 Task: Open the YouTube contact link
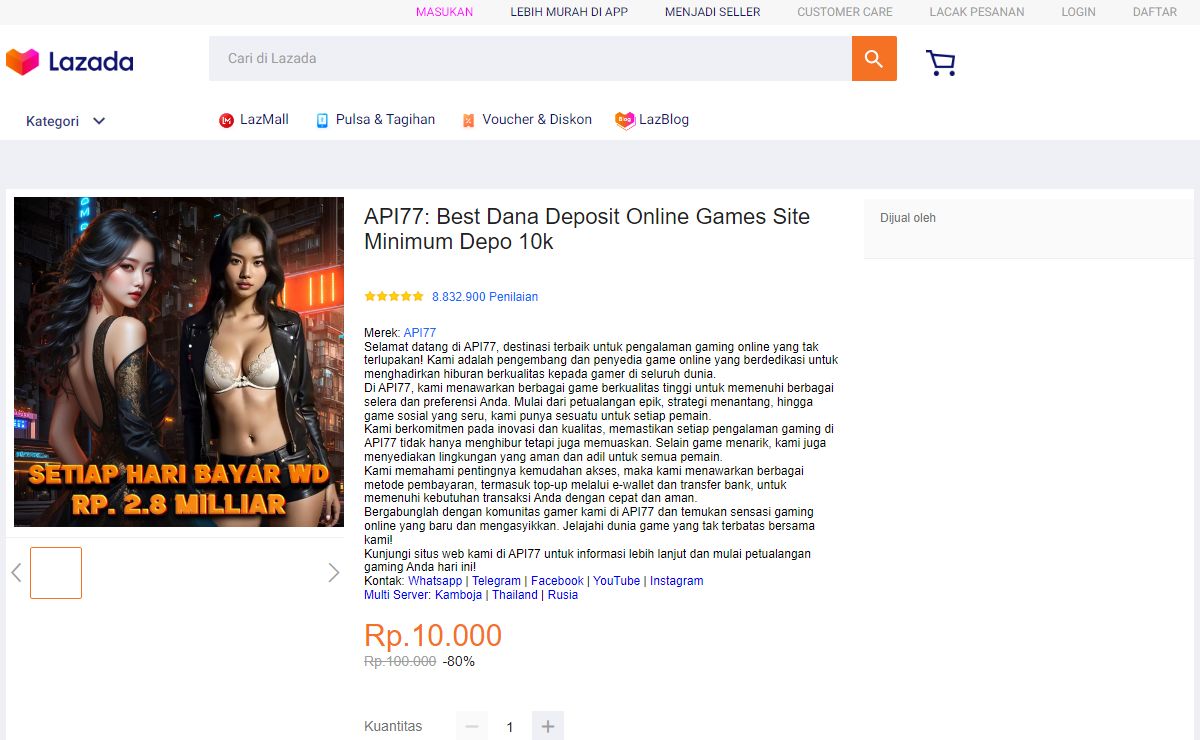pyautogui.click(x=617, y=581)
